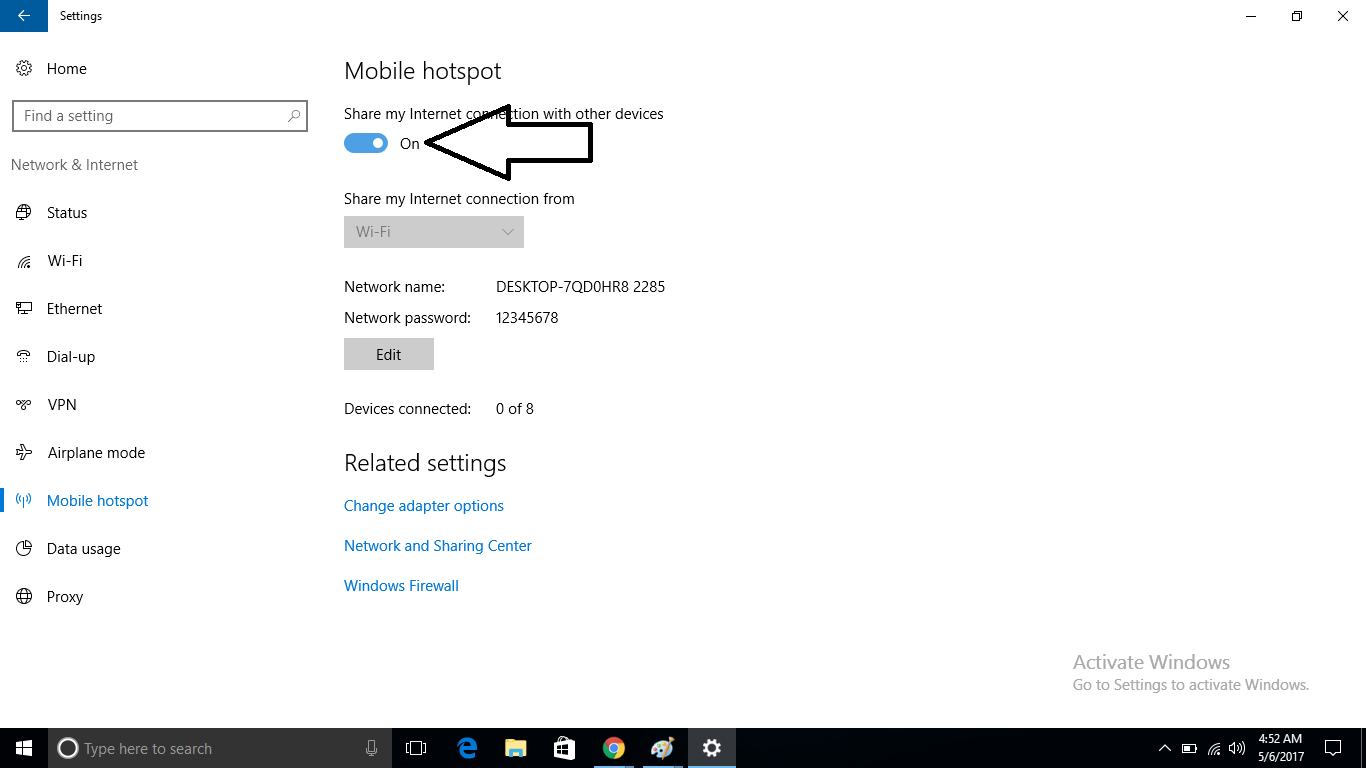Click the Mobile hotspot sidebar icon
The width and height of the screenshot is (1366, 768).
coord(24,500)
